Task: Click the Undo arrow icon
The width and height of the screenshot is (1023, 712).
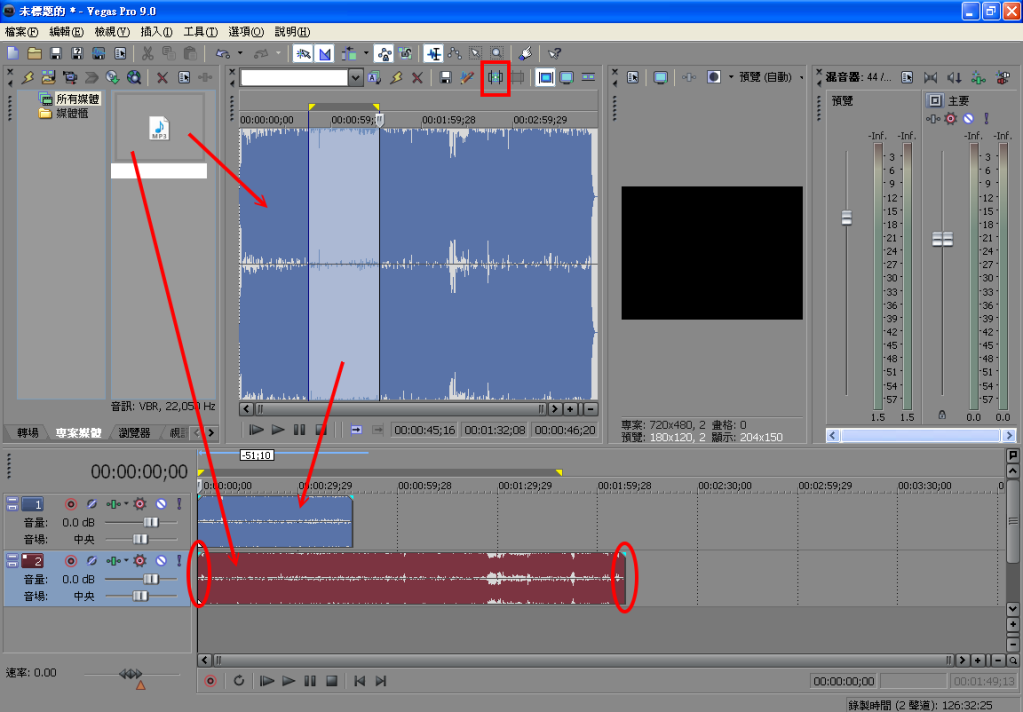Action: 223,53
